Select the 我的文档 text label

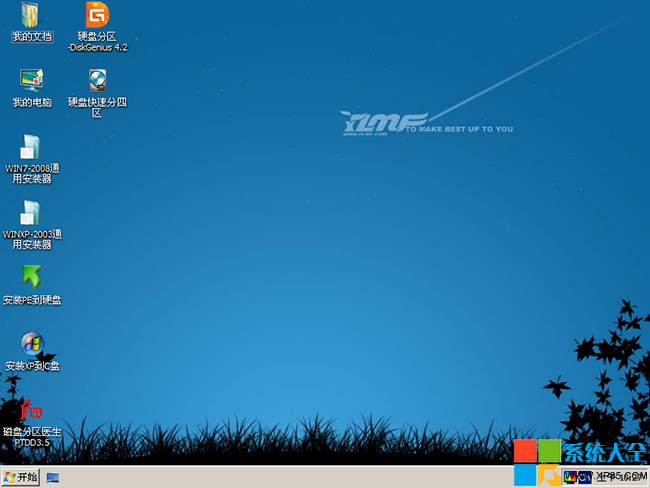point(31,37)
